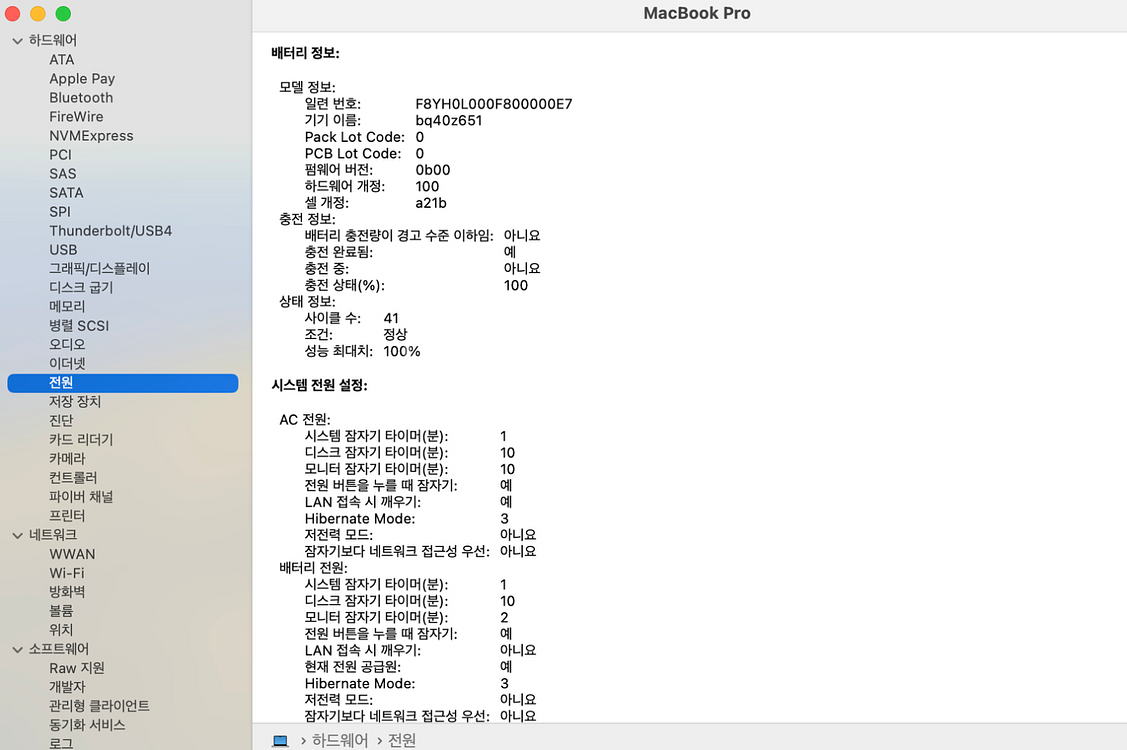Click 하드웨어 in the bottom path bar
This screenshot has width=1127, height=750.
click(x=340, y=740)
